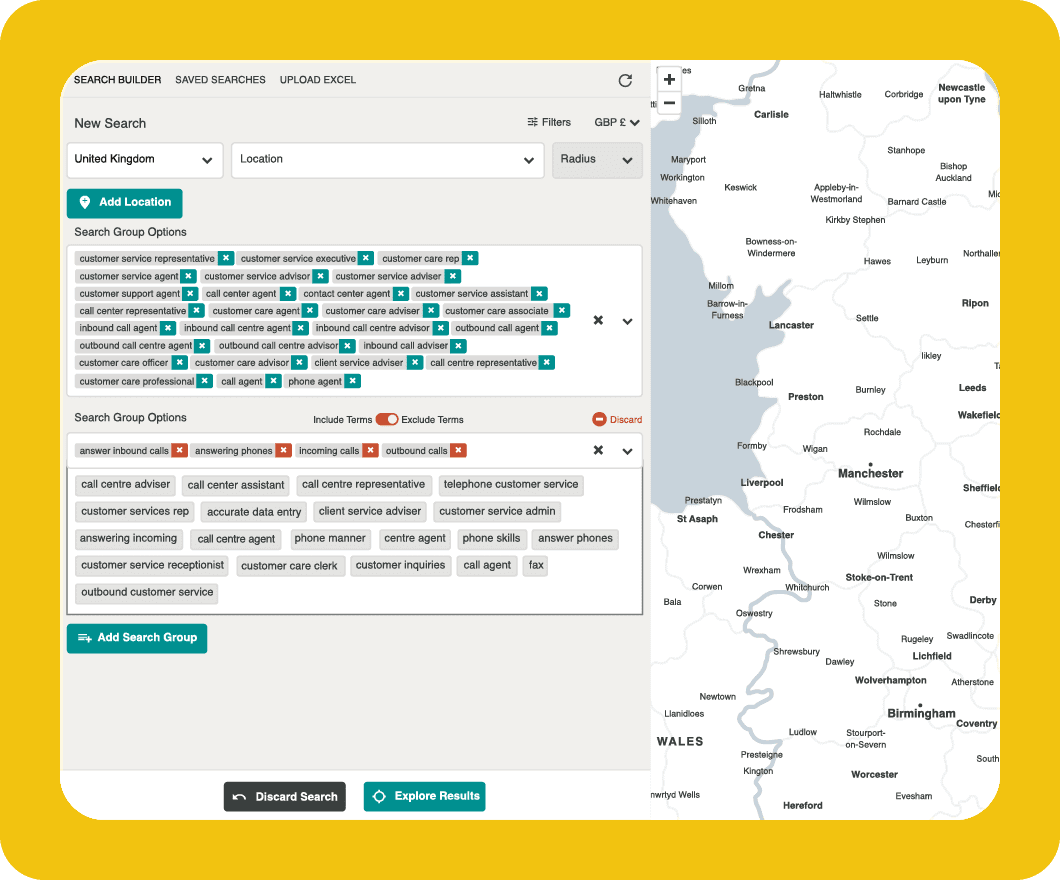
Task: Switch to the Search Builder tab
Action: coord(118,80)
